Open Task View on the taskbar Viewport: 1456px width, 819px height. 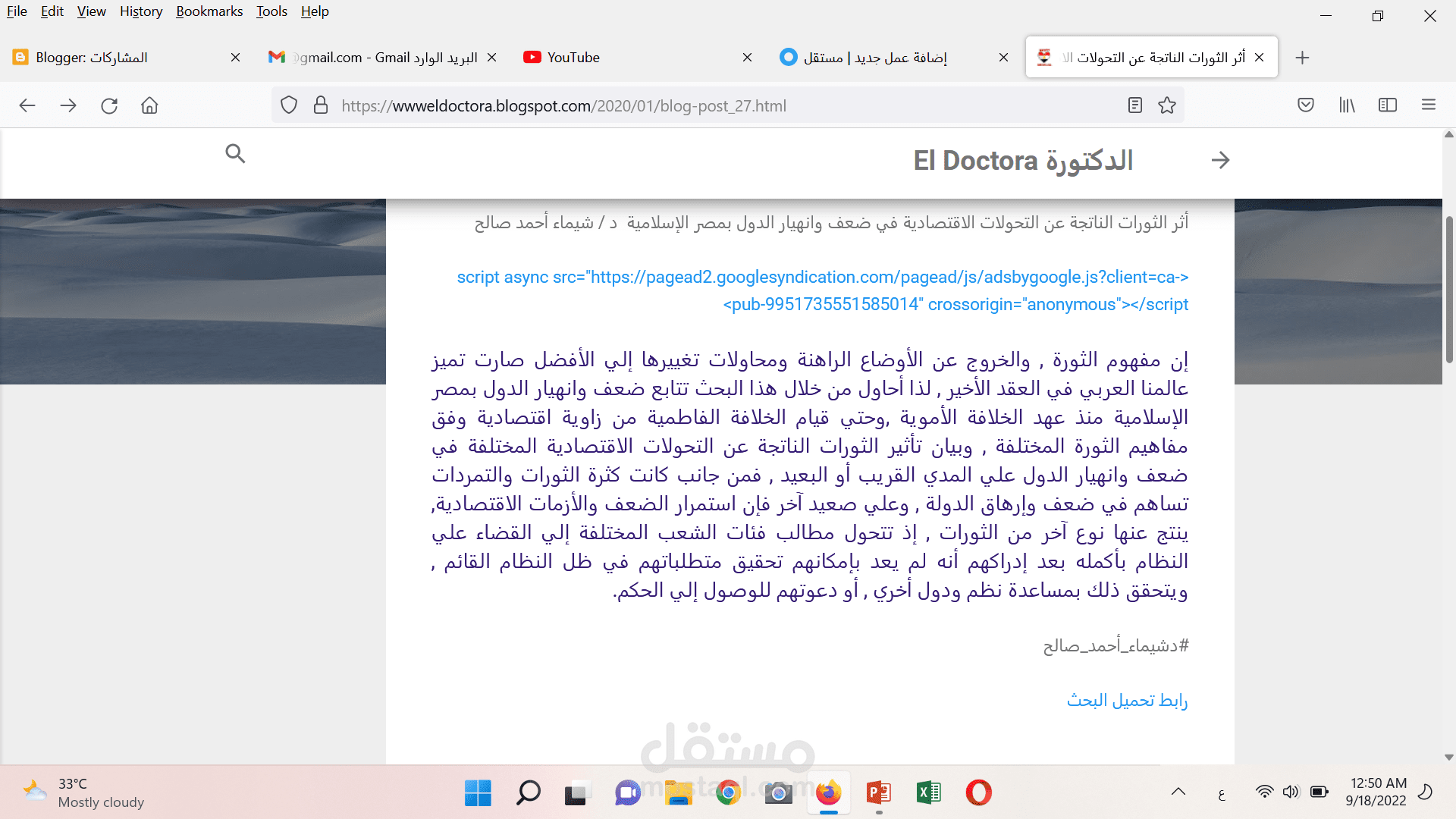(576, 792)
